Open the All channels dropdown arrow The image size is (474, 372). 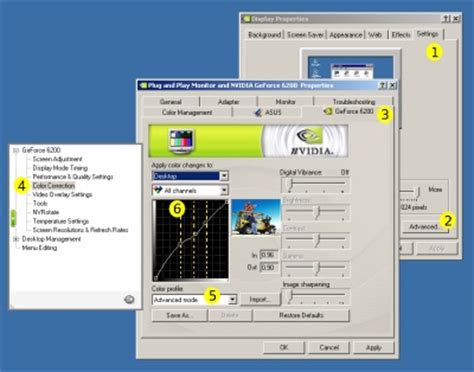[x=224, y=190]
